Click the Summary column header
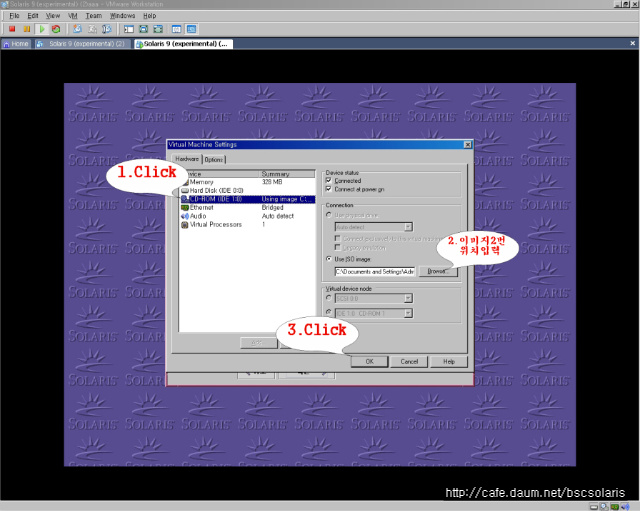Viewport: 640px width, 511px height. [287, 174]
